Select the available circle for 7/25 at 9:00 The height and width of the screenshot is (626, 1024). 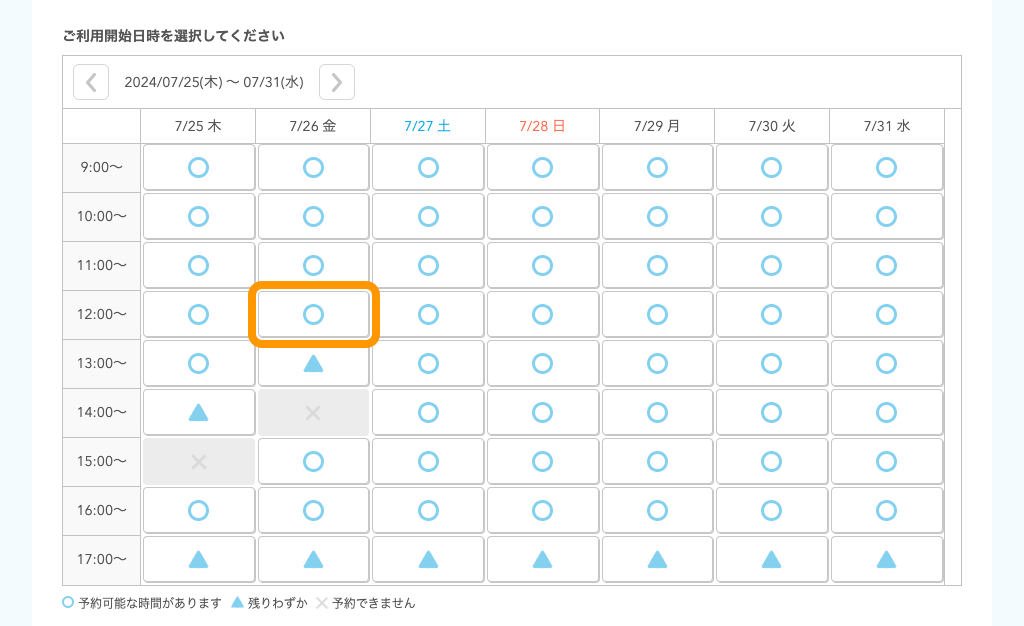[198, 167]
